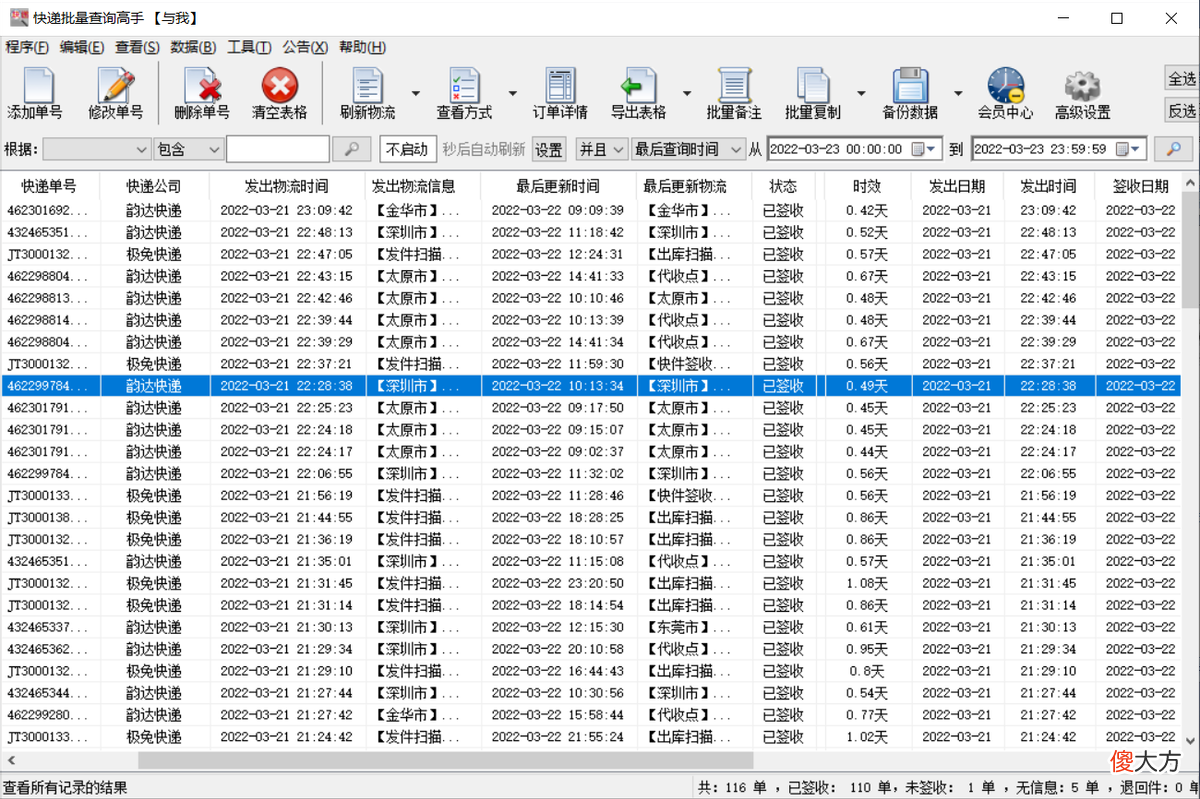Image resolution: width=1200 pixels, height=799 pixels.
Task: Click the horizontal scrollbar thumb
Action: [445, 761]
